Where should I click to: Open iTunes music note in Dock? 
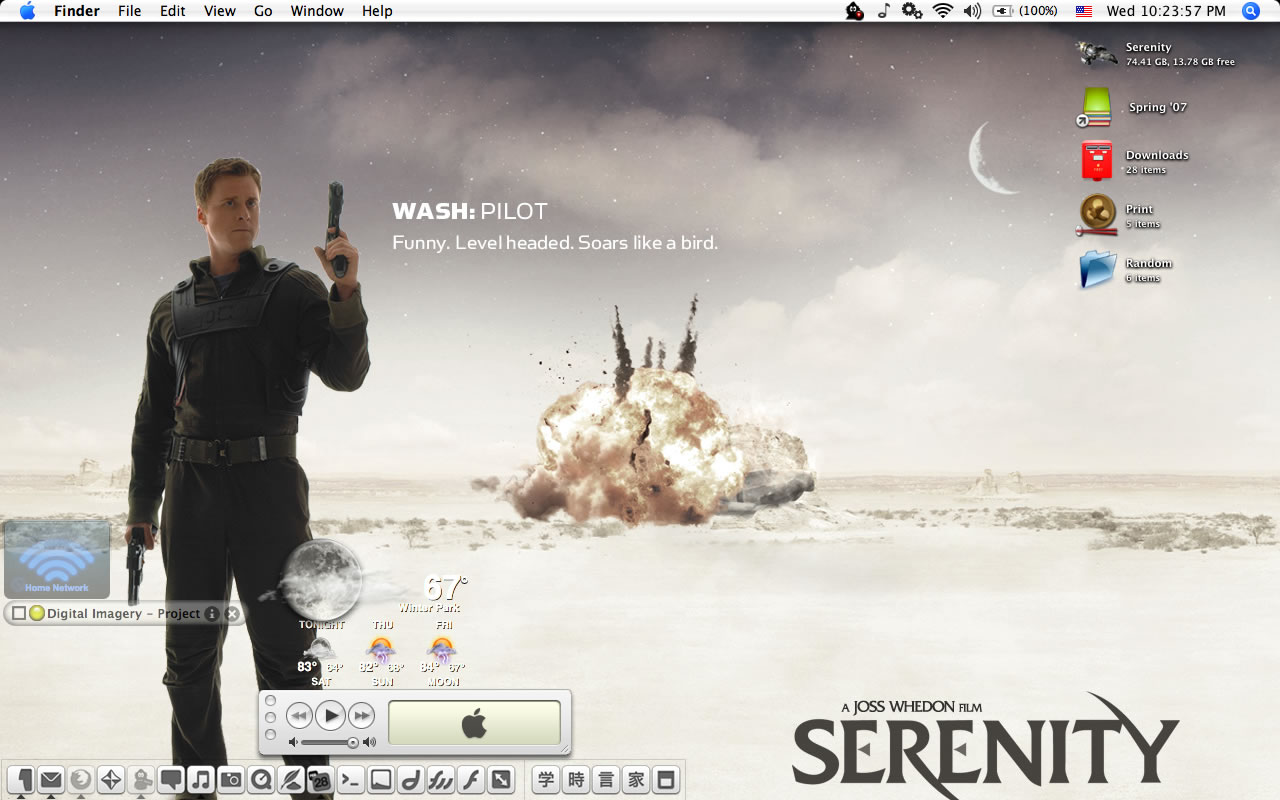coord(201,780)
